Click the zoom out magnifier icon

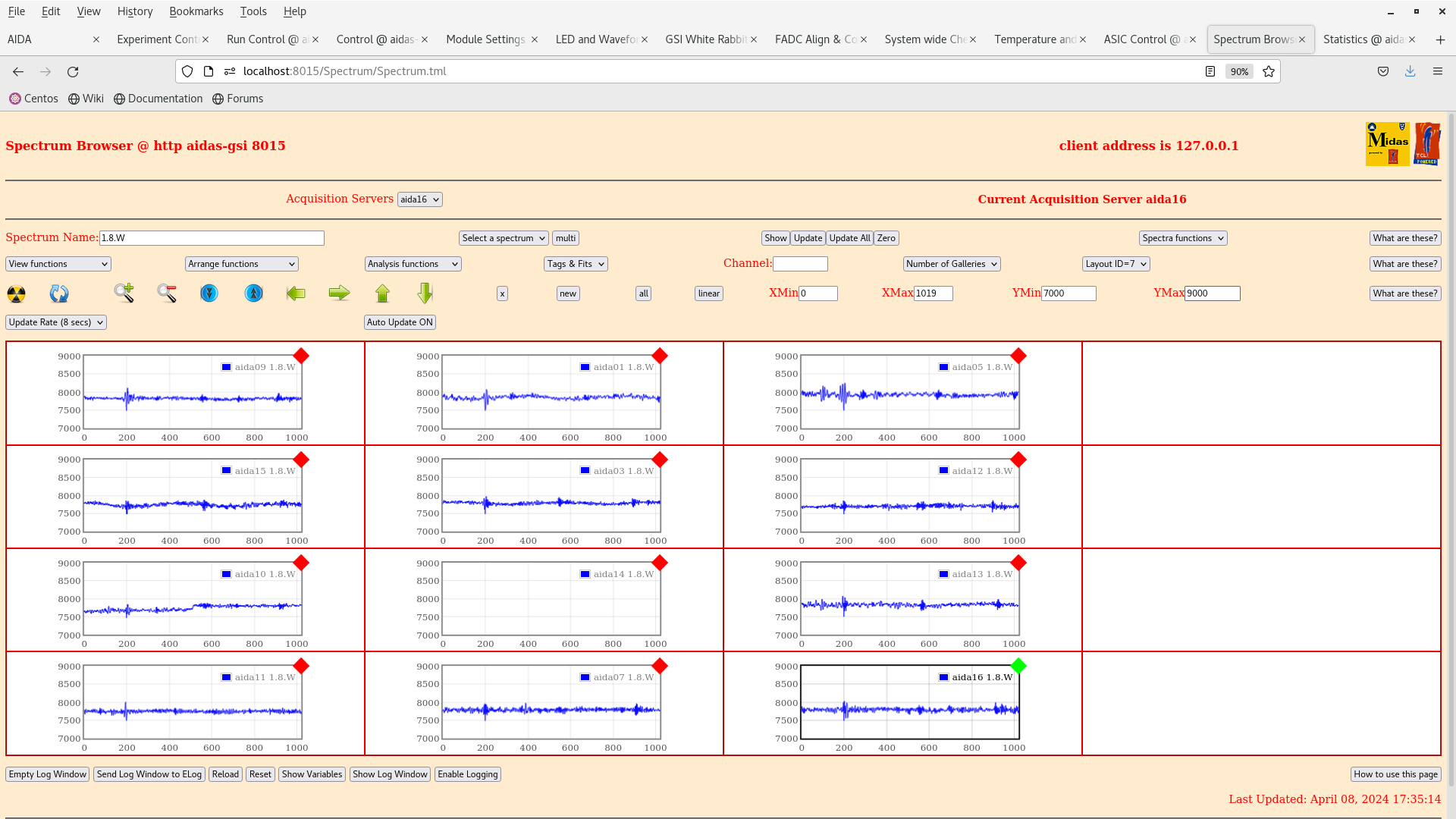[167, 293]
